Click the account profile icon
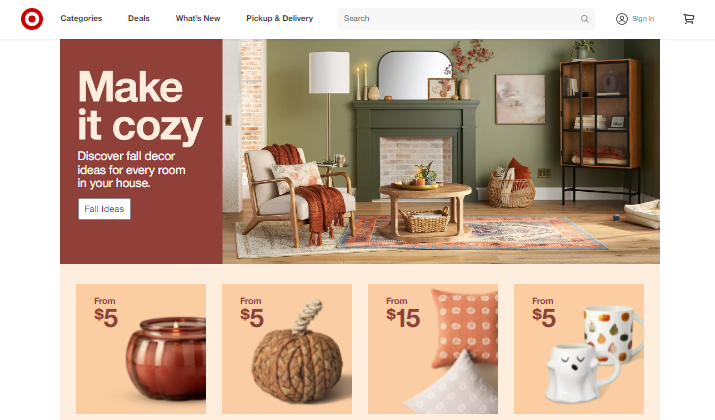The width and height of the screenshot is (715, 420). click(x=622, y=19)
